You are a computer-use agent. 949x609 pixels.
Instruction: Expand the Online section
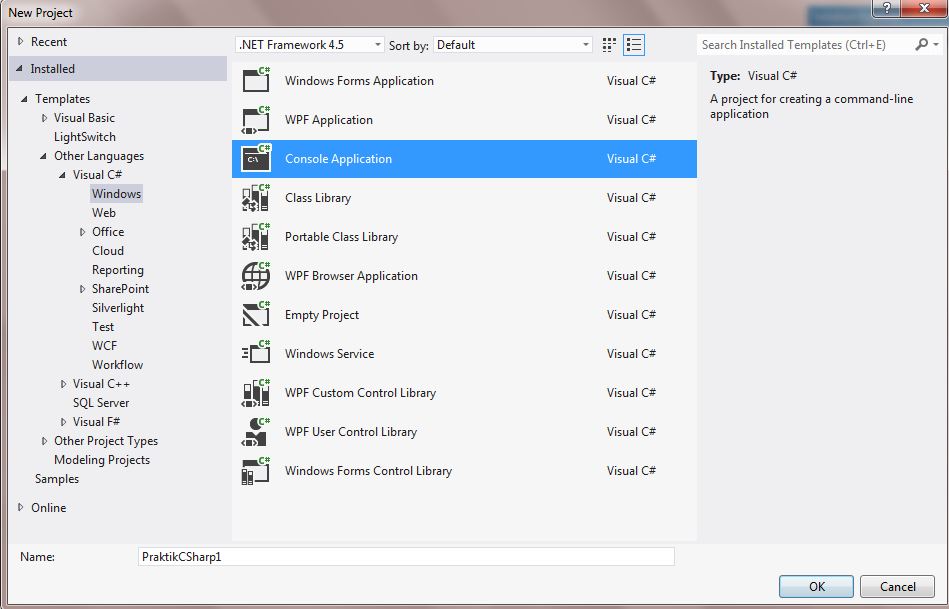click(21, 507)
